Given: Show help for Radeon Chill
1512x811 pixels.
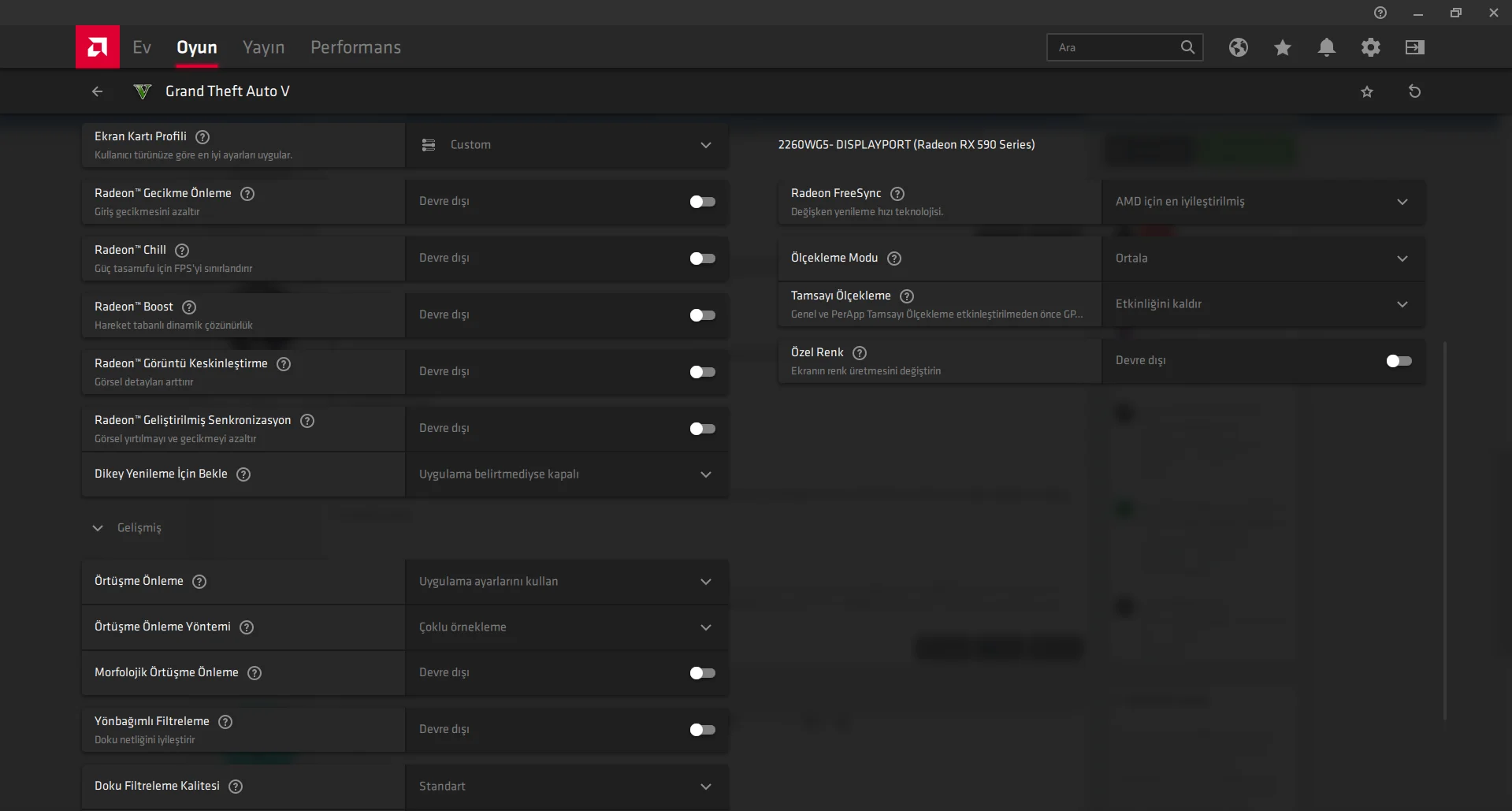Looking at the screenshot, I should pos(182,251).
